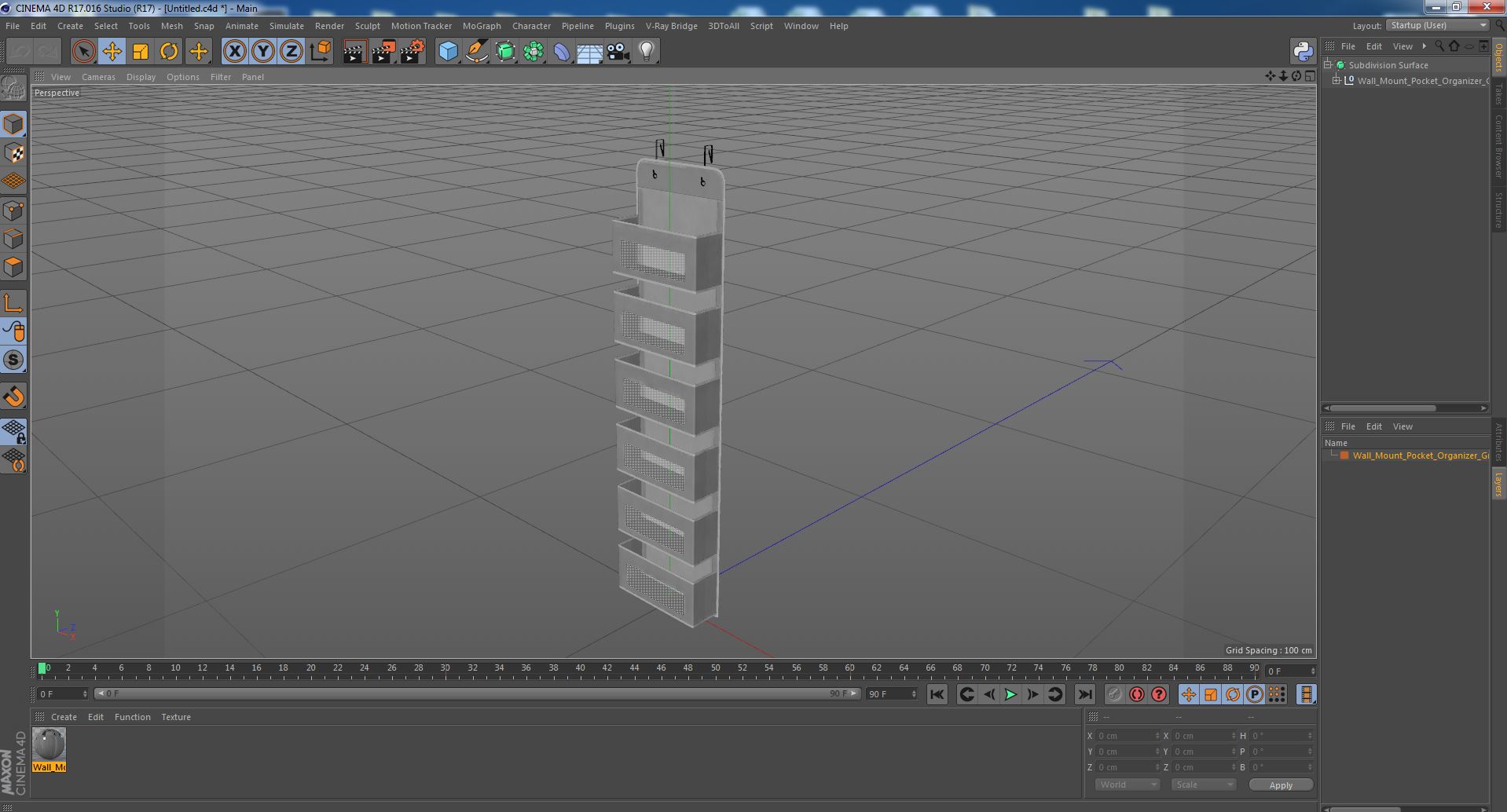Select the Wall_Mo material thumbnail
1507x812 pixels.
49,750
